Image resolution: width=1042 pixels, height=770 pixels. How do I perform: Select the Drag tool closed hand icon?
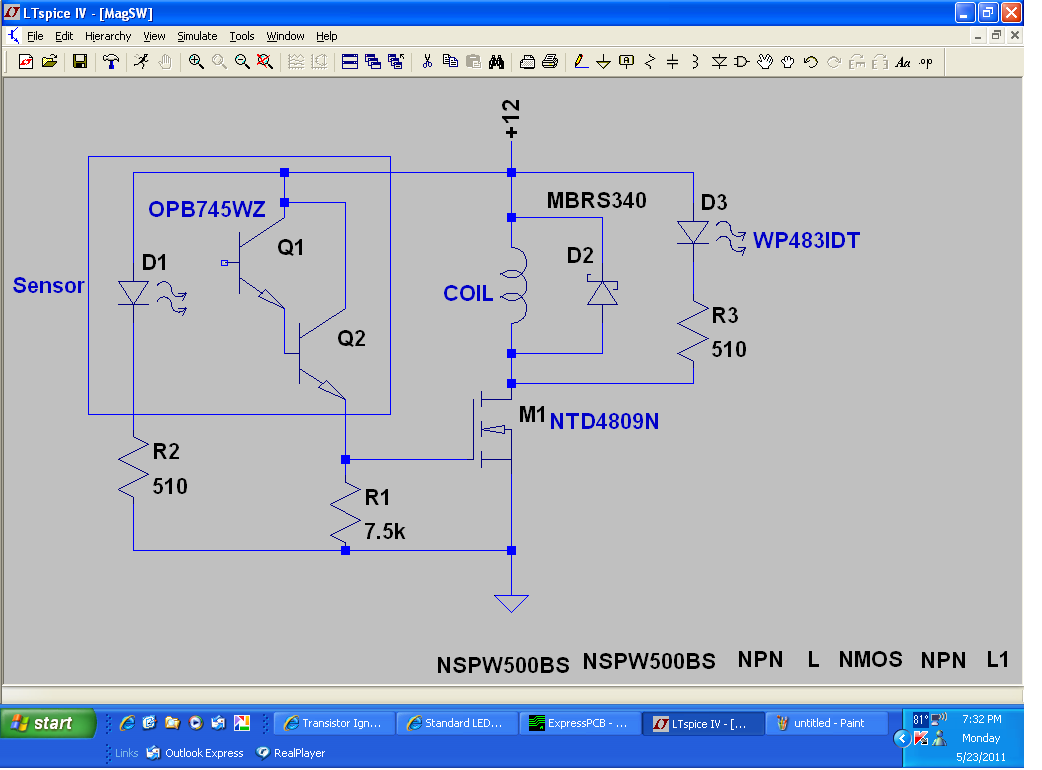click(x=787, y=62)
